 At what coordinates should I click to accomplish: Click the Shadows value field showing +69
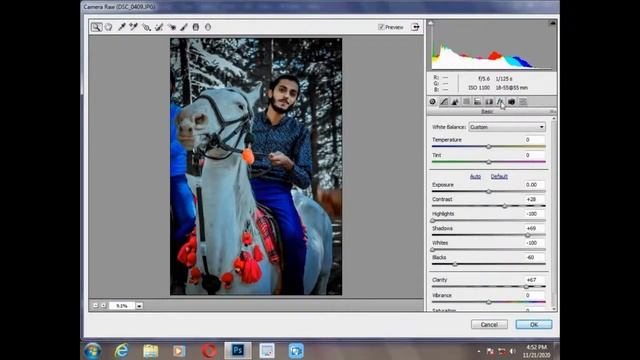(534, 228)
